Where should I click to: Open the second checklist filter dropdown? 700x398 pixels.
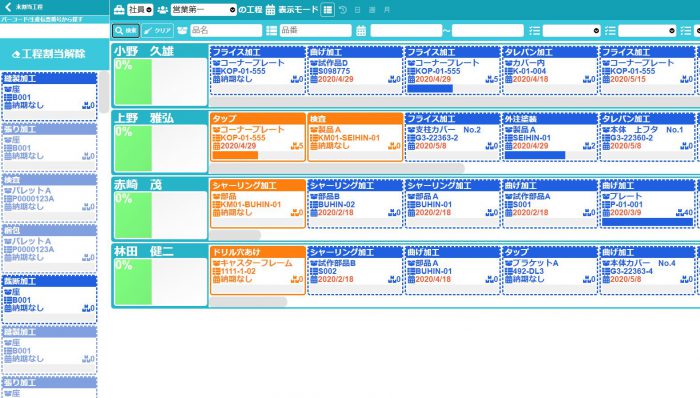tap(647, 30)
